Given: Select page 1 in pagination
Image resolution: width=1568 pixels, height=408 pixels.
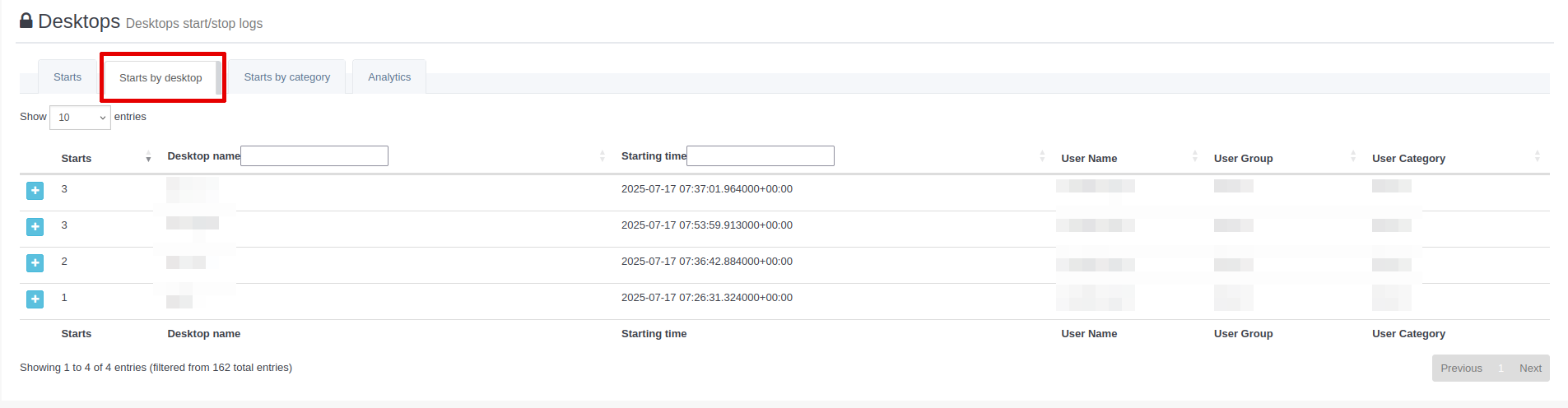Looking at the screenshot, I should coord(1501,369).
